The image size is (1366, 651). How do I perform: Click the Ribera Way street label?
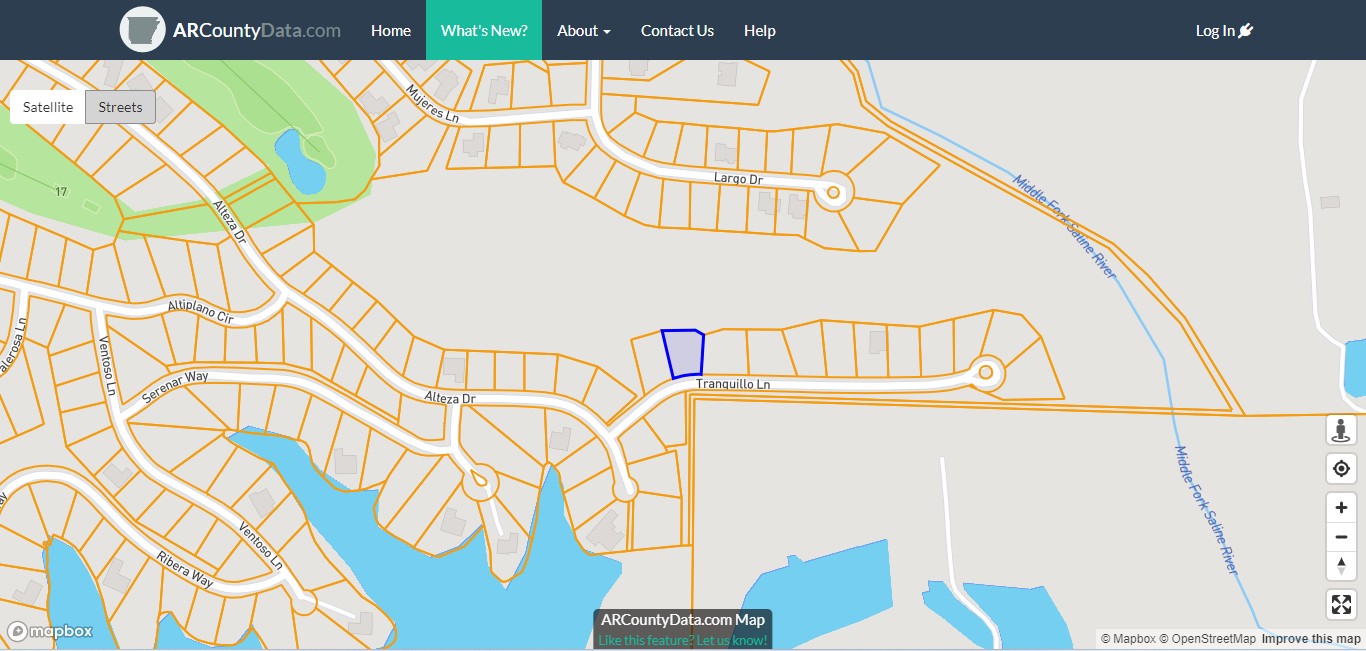coord(185,570)
